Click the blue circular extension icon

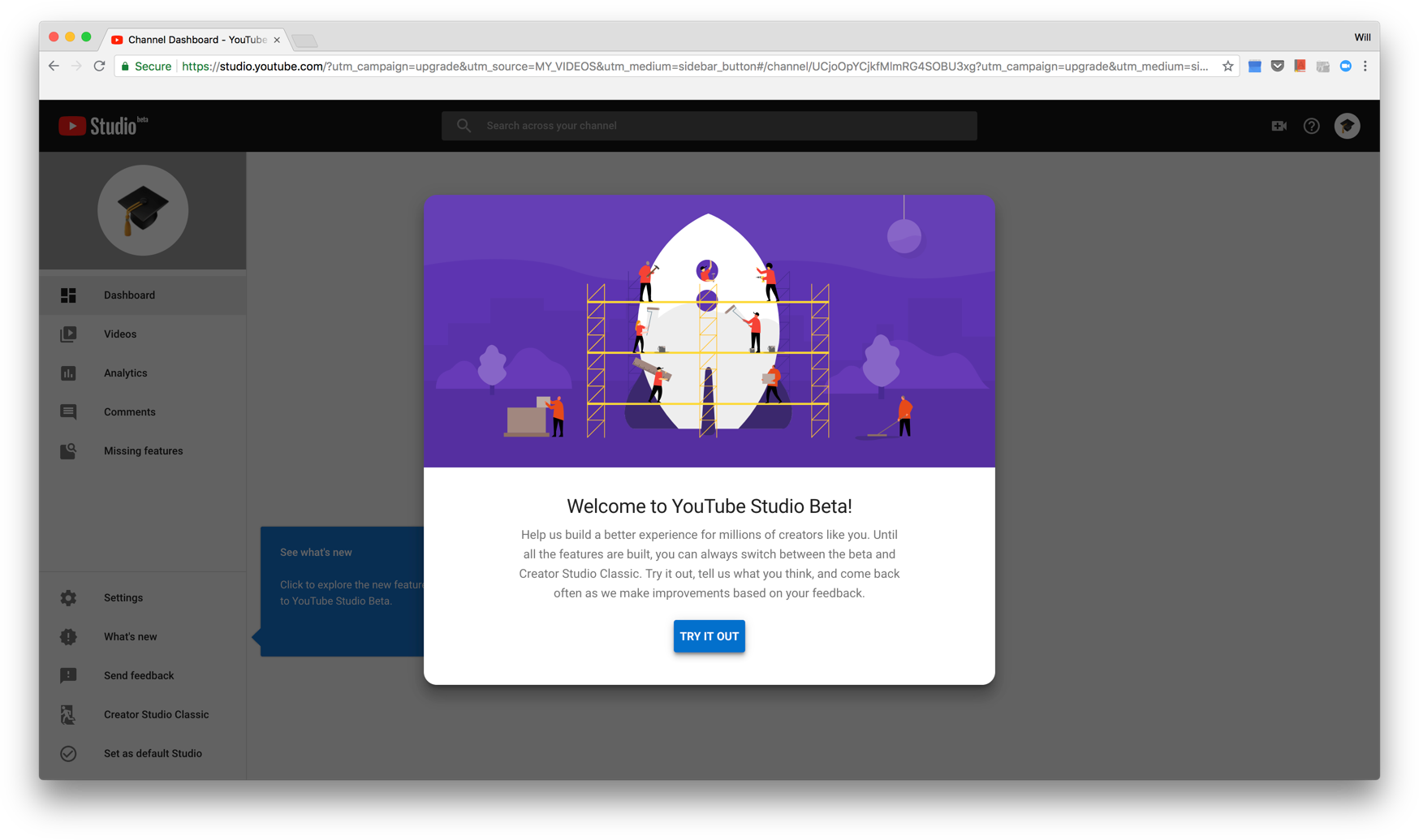pos(1346,67)
